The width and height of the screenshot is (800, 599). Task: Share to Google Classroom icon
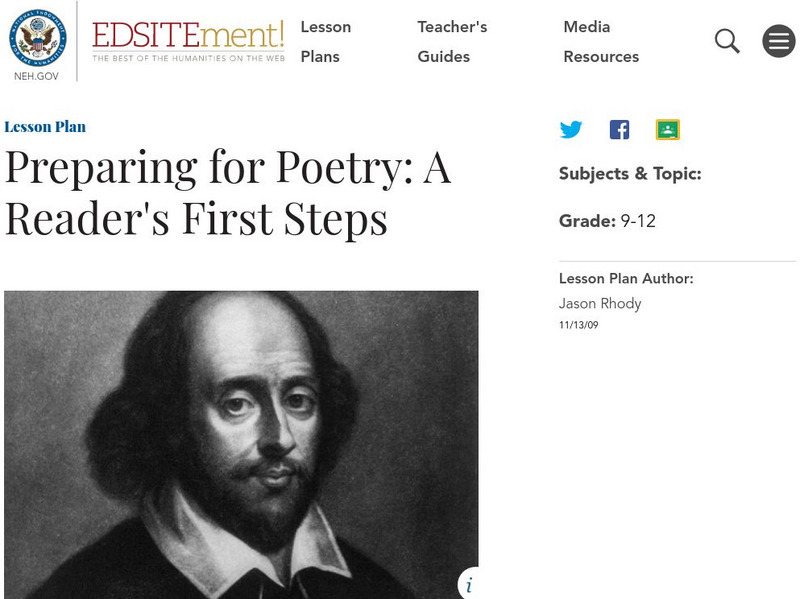coord(668,130)
